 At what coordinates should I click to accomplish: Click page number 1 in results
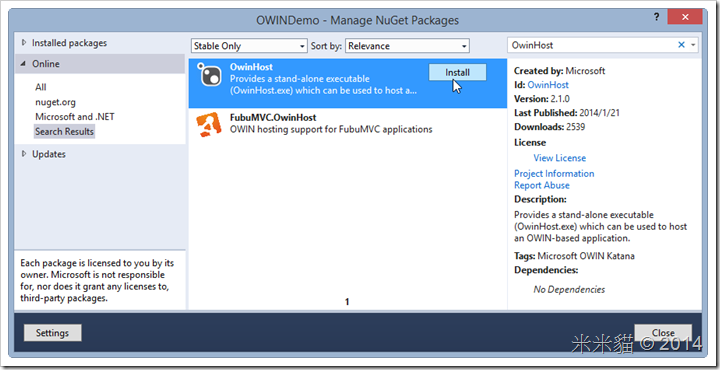coord(347,302)
